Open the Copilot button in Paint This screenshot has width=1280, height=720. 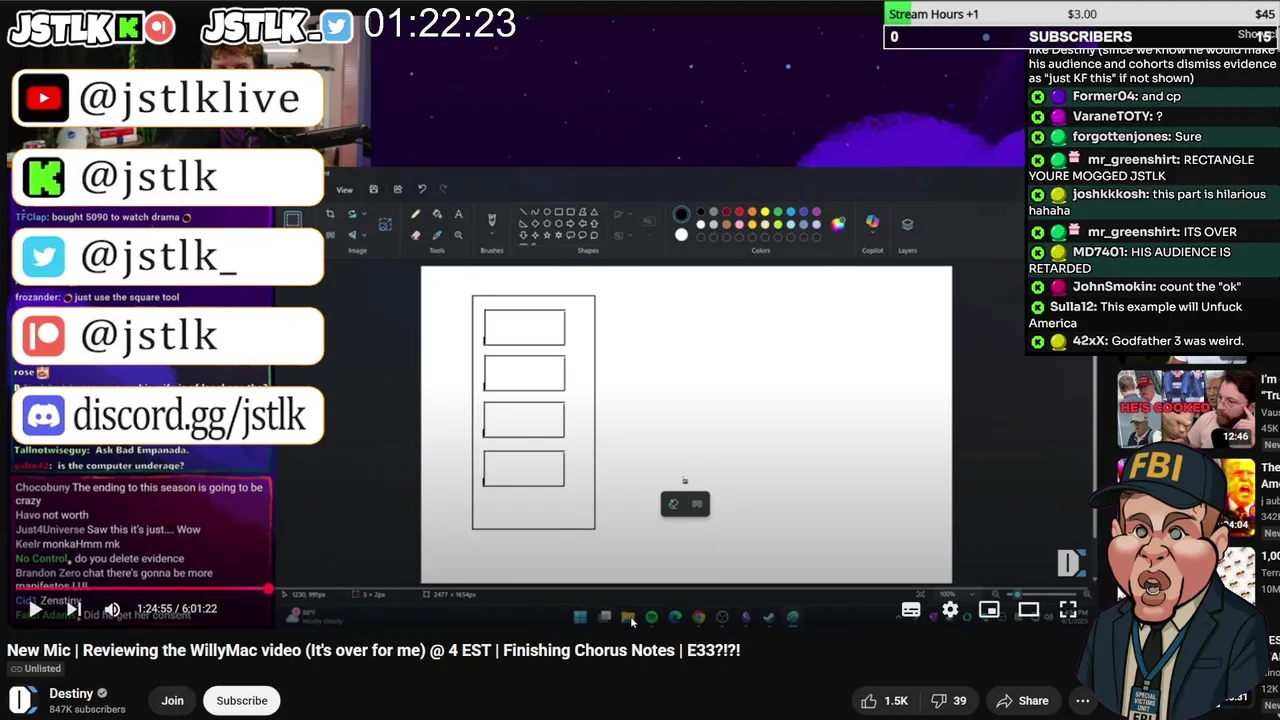(x=872, y=220)
